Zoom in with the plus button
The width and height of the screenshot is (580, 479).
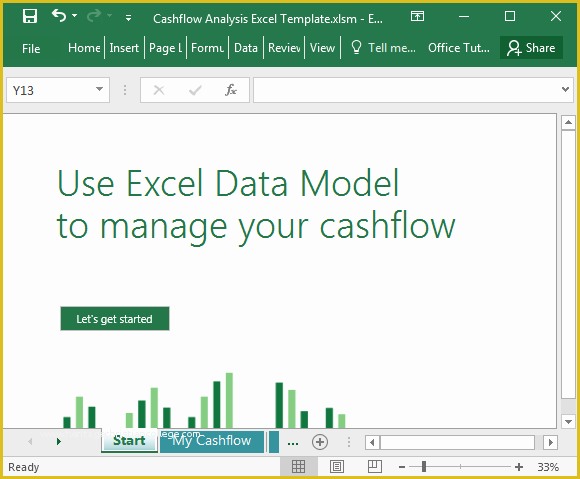coord(519,467)
